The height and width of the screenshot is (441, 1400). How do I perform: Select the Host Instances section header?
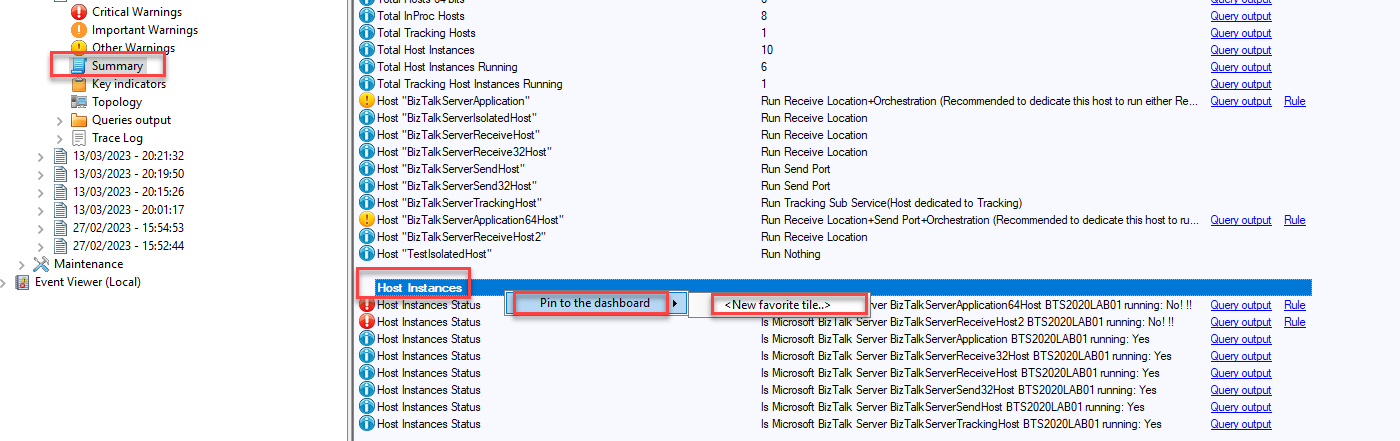point(419,288)
